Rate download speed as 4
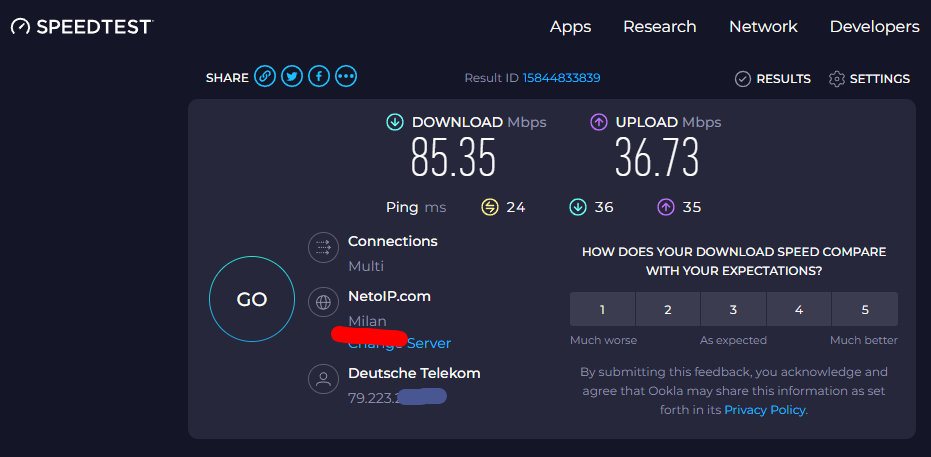Screen dimensions: 931x457 [x=799, y=309]
